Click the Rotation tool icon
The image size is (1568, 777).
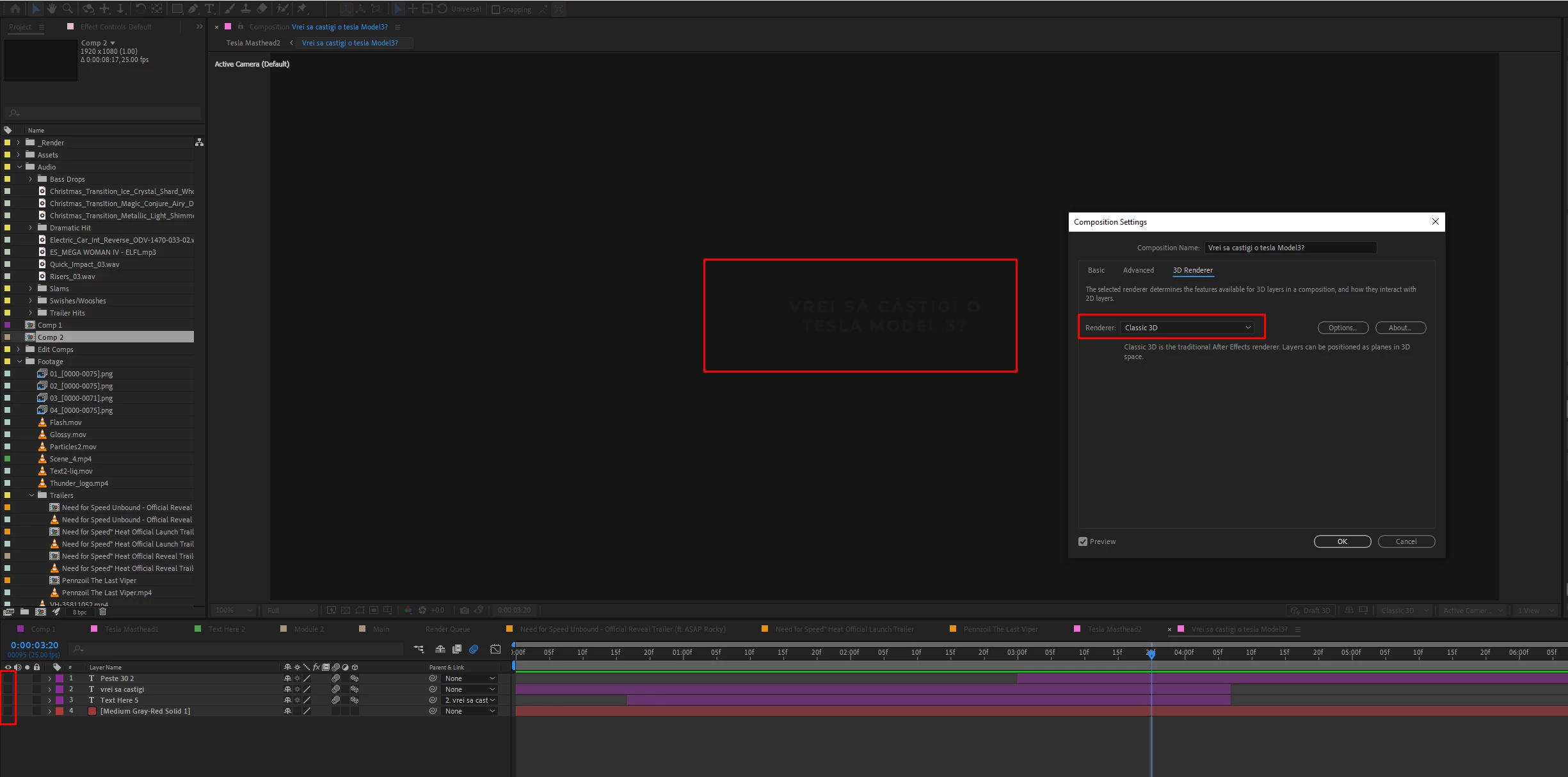tap(140, 8)
